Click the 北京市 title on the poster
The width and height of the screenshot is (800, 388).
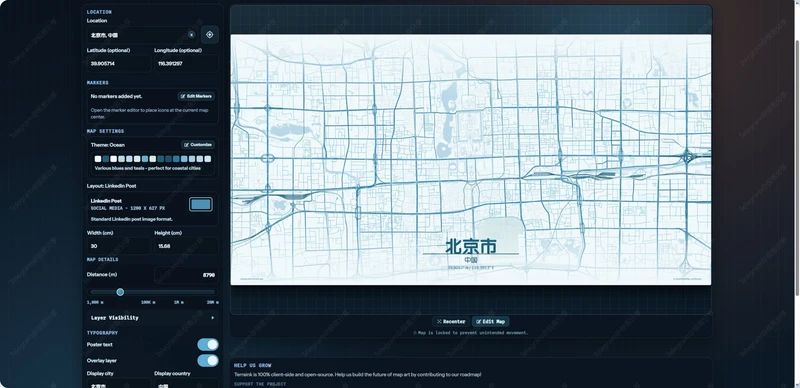(x=471, y=246)
